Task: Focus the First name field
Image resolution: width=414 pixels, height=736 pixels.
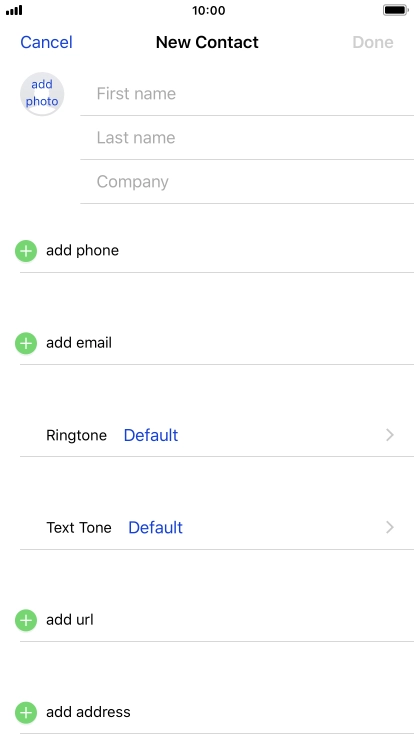Action: pyautogui.click(x=247, y=93)
